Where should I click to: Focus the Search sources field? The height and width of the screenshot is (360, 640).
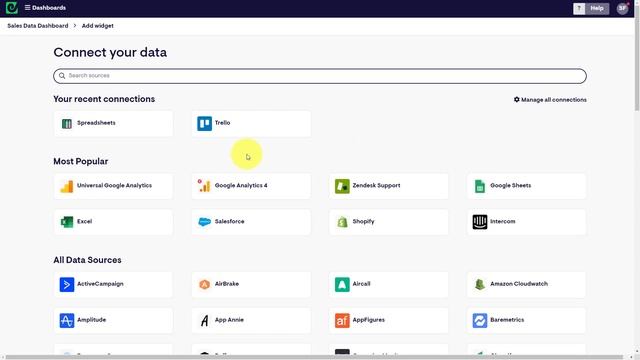[320, 76]
